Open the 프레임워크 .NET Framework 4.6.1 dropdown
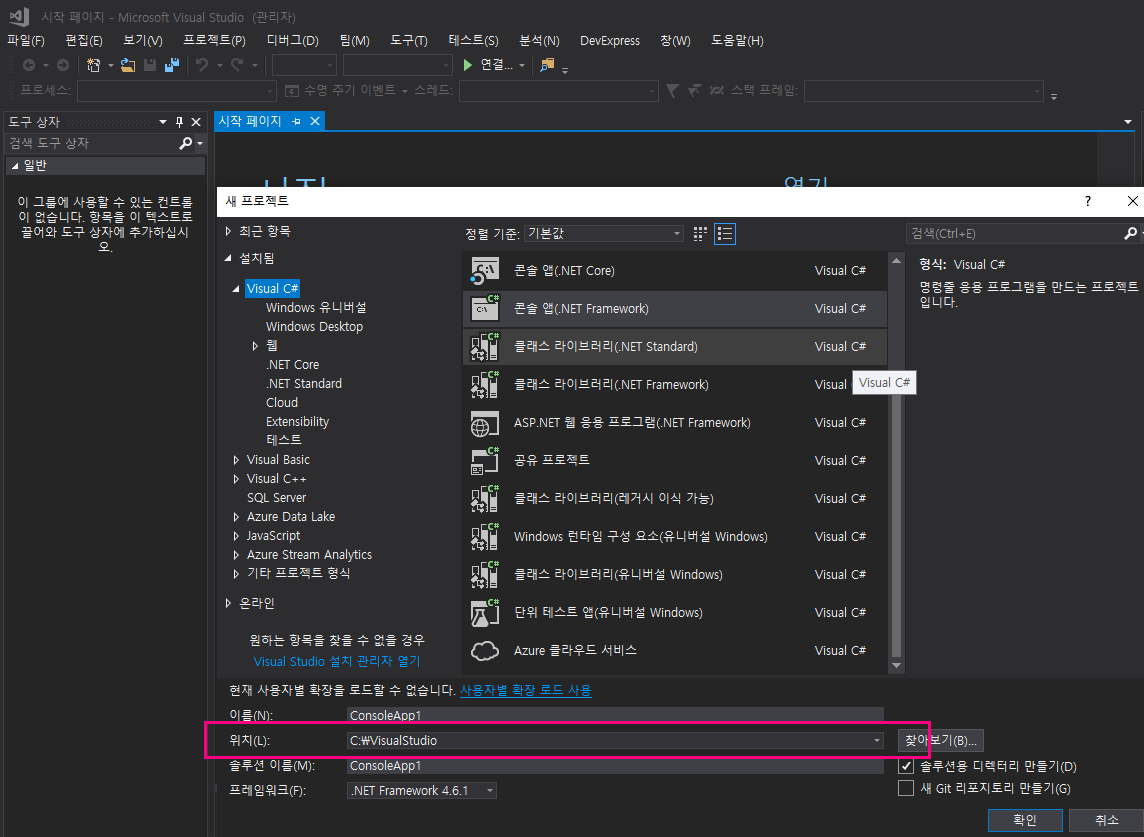 422,790
